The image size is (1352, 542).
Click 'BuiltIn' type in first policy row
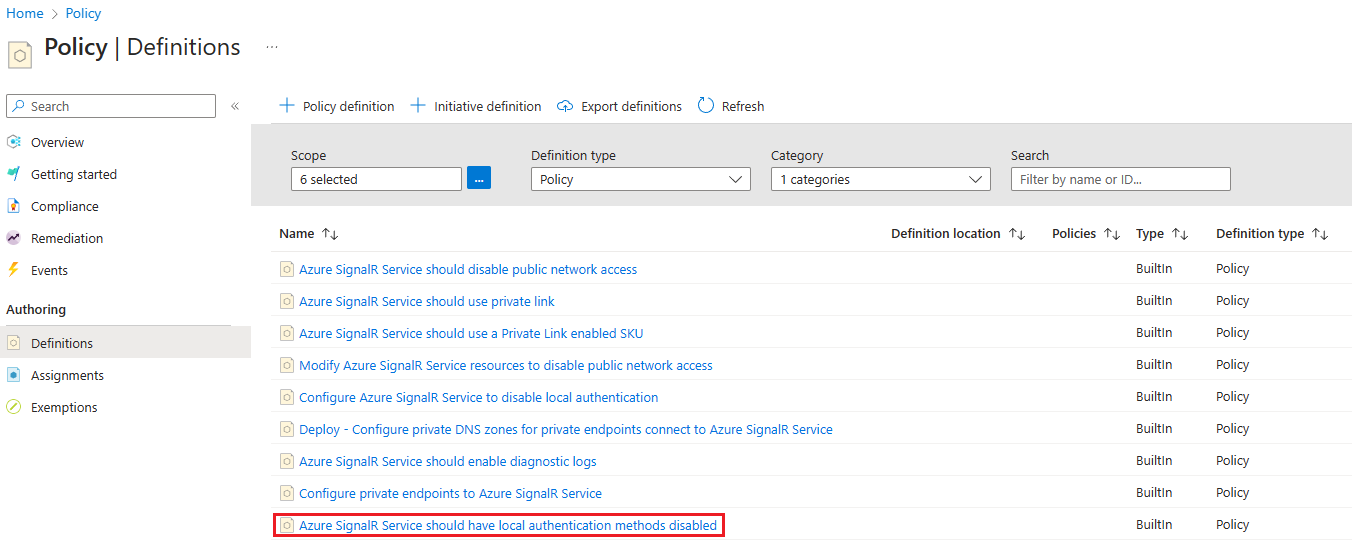1154,269
